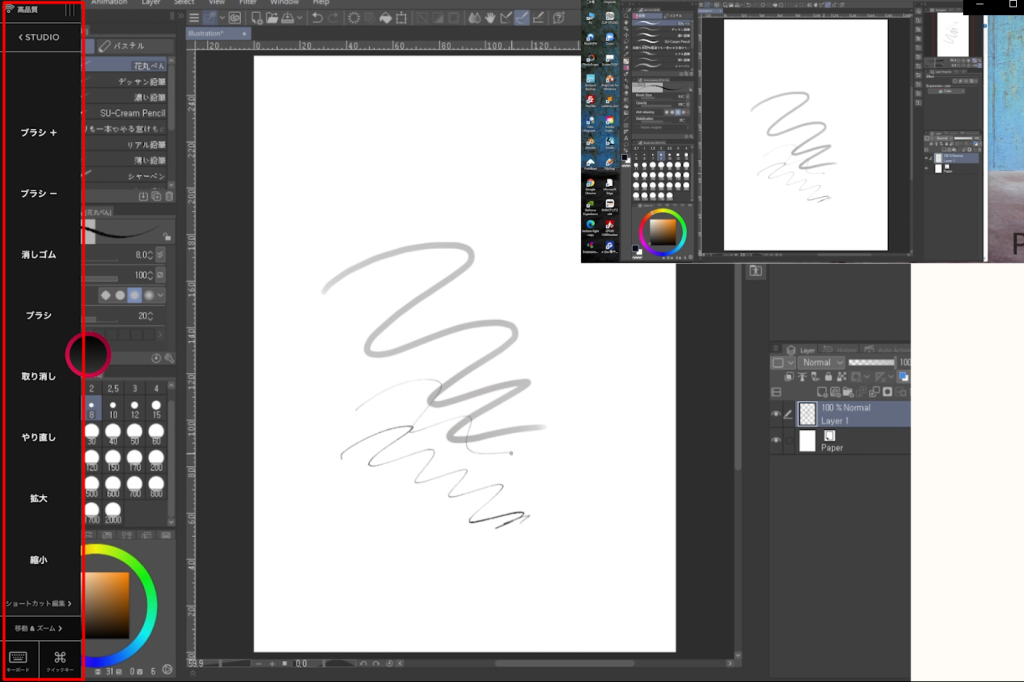
Task: Click the hand-shaped touch gesture icon
Action: tap(490, 18)
